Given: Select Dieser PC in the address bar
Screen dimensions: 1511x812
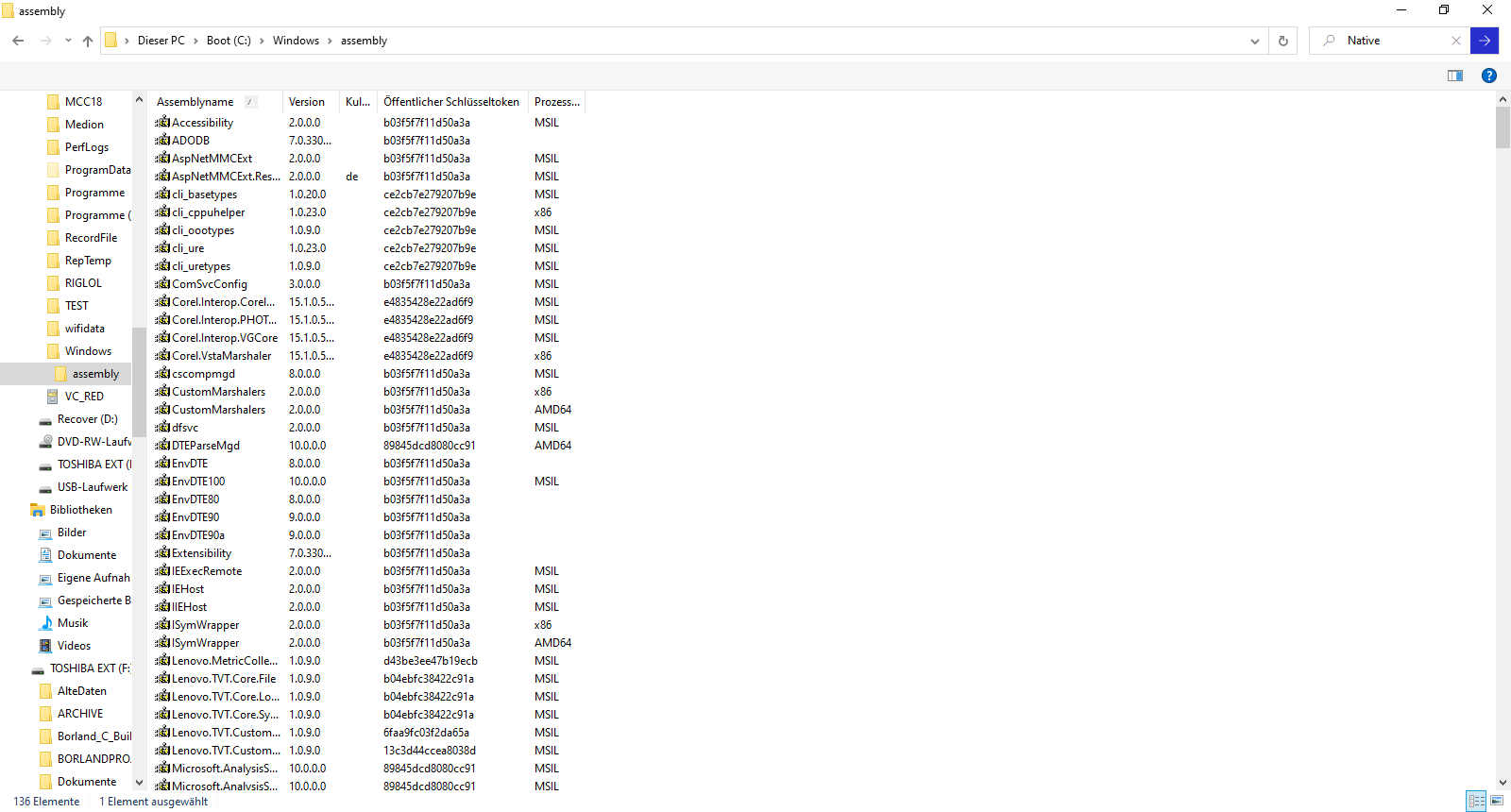Looking at the screenshot, I should 161,41.
